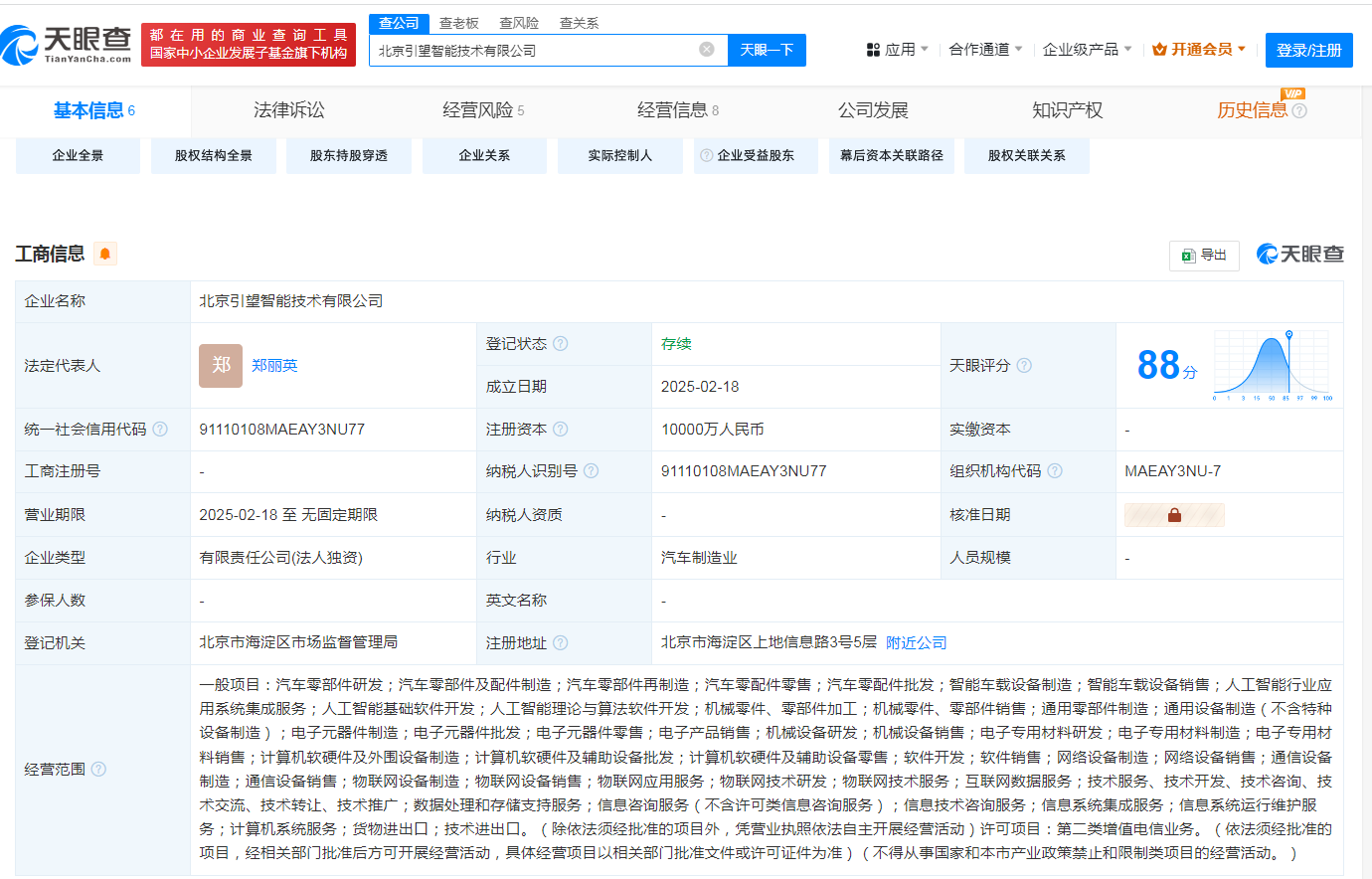Click the 2025-02-18 establishment date value
This screenshot has width=1372, height=879.
point(700,387)
